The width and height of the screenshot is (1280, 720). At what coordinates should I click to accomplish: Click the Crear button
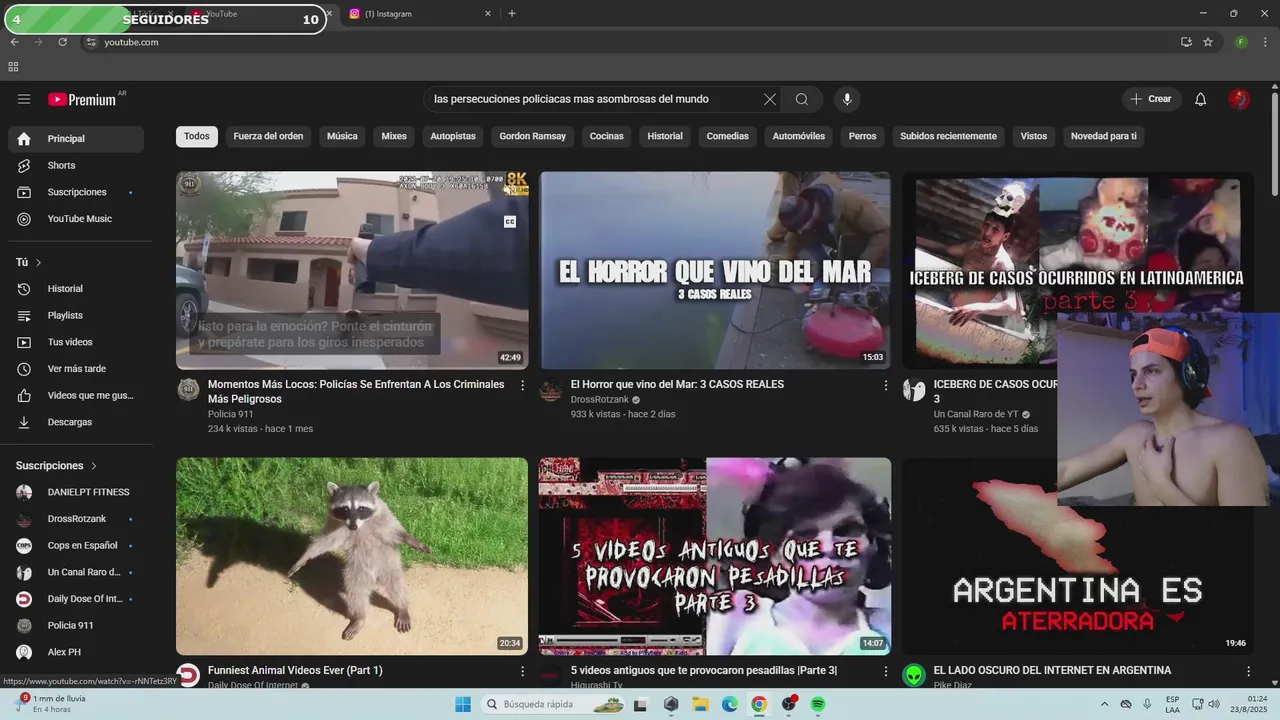tap(1151, 99)
